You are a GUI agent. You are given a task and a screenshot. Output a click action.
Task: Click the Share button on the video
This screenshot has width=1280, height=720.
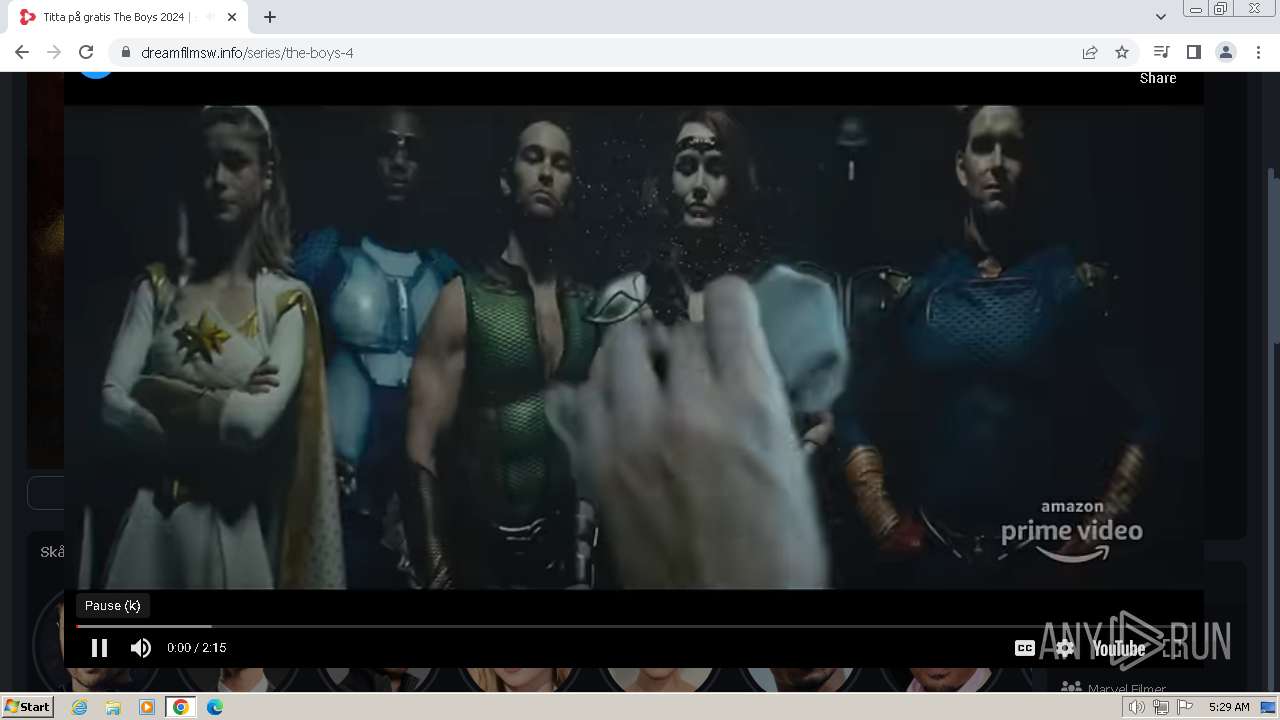coord(1158,78)
